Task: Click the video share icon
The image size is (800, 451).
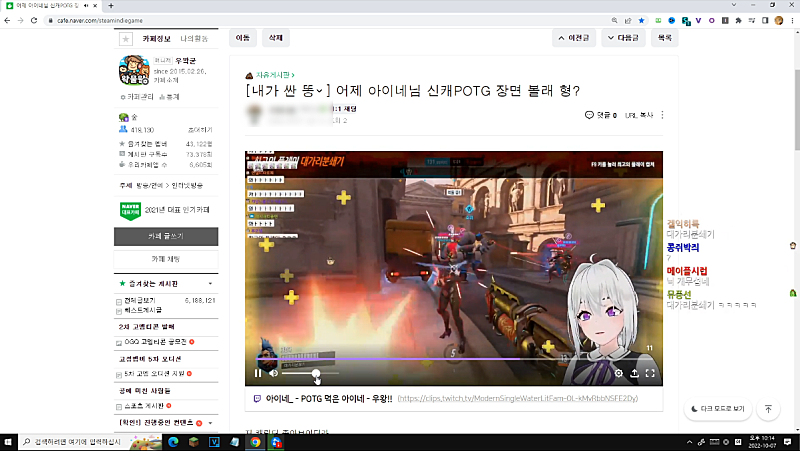Action: point(634,373)
